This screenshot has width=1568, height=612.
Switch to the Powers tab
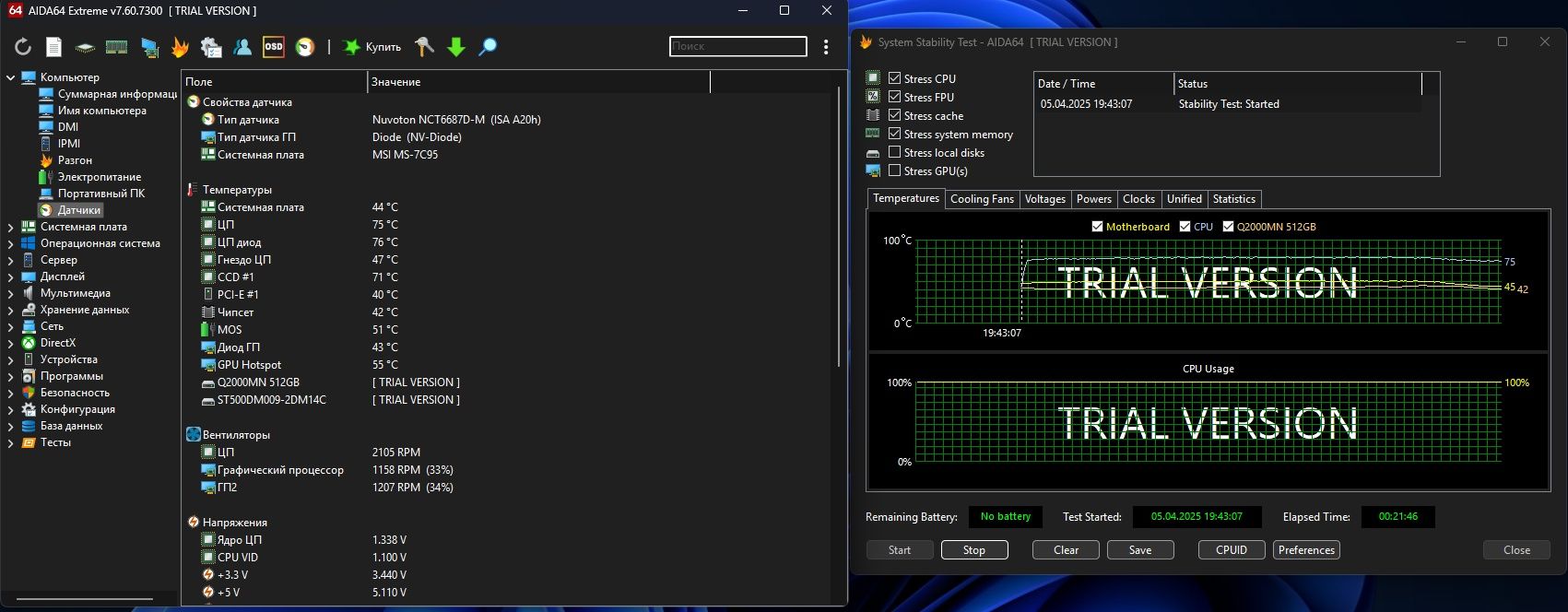1093,199
